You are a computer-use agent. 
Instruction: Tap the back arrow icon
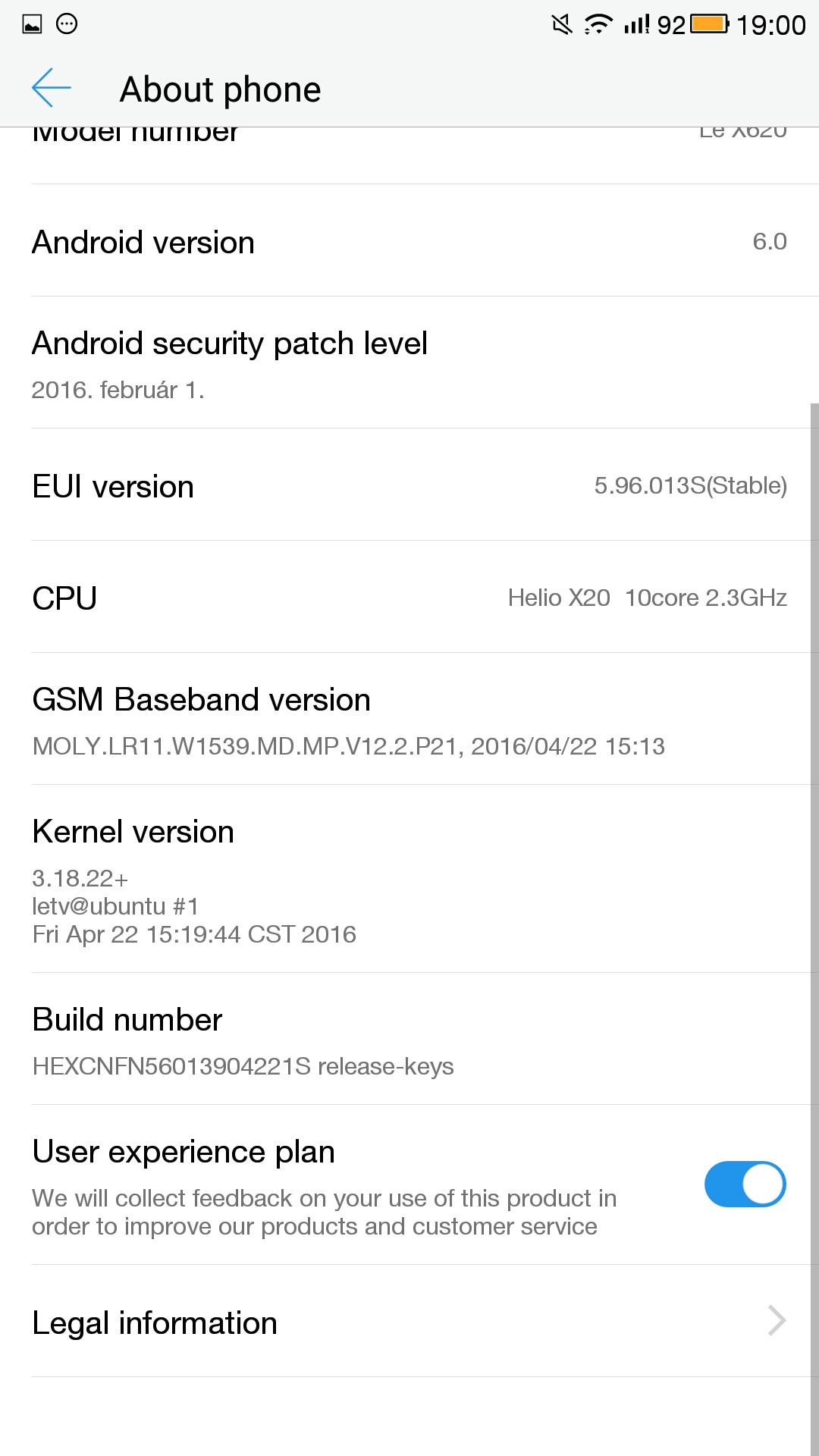coord(52,88)
